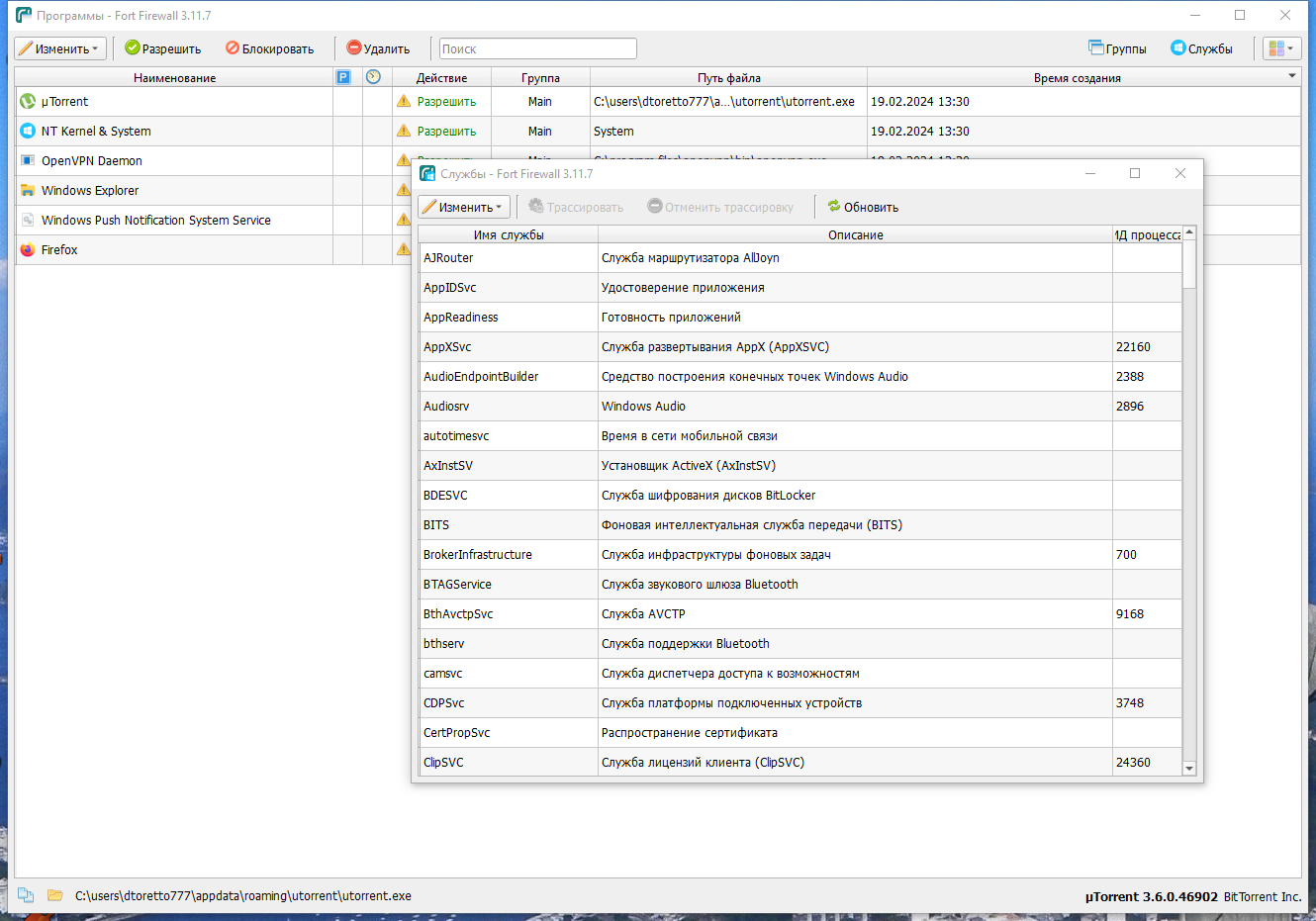Screen dimensions: 1316x921
Task: Click the services list scrollbar thumb
Action: tap(1189, 264)
